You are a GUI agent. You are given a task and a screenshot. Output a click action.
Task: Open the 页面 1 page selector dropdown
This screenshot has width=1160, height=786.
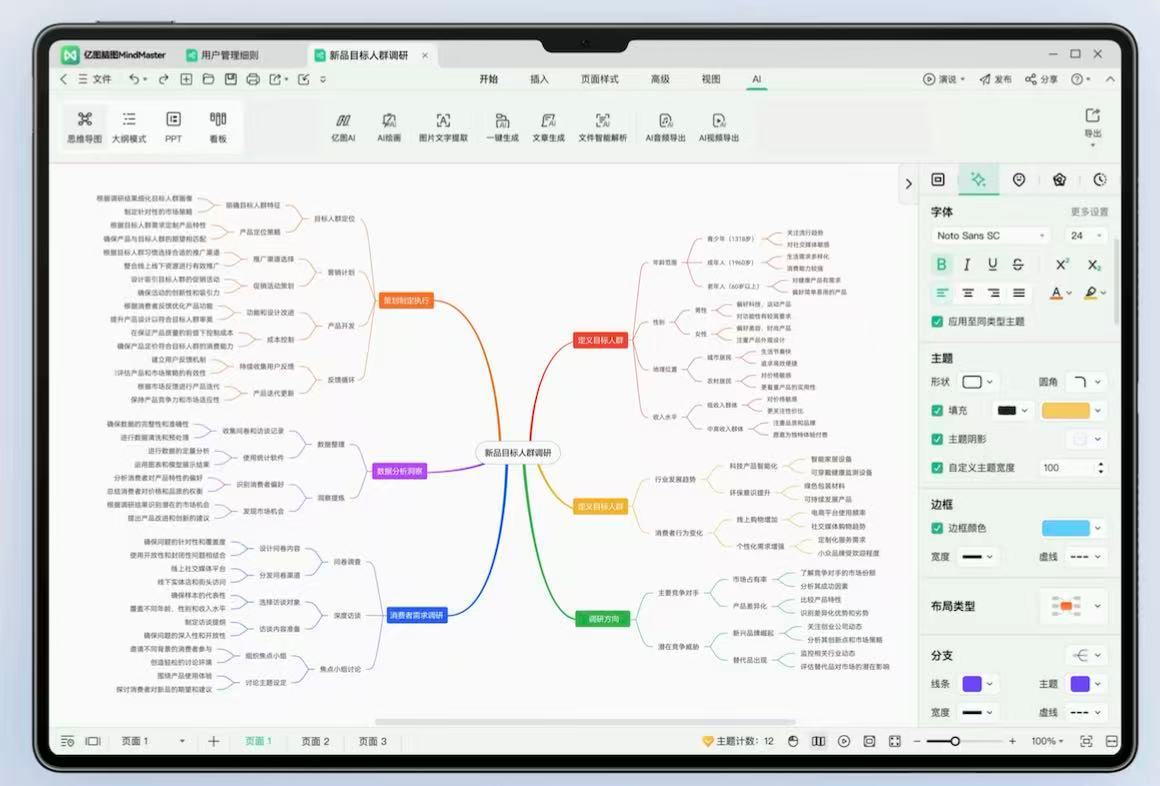(152, 741)
